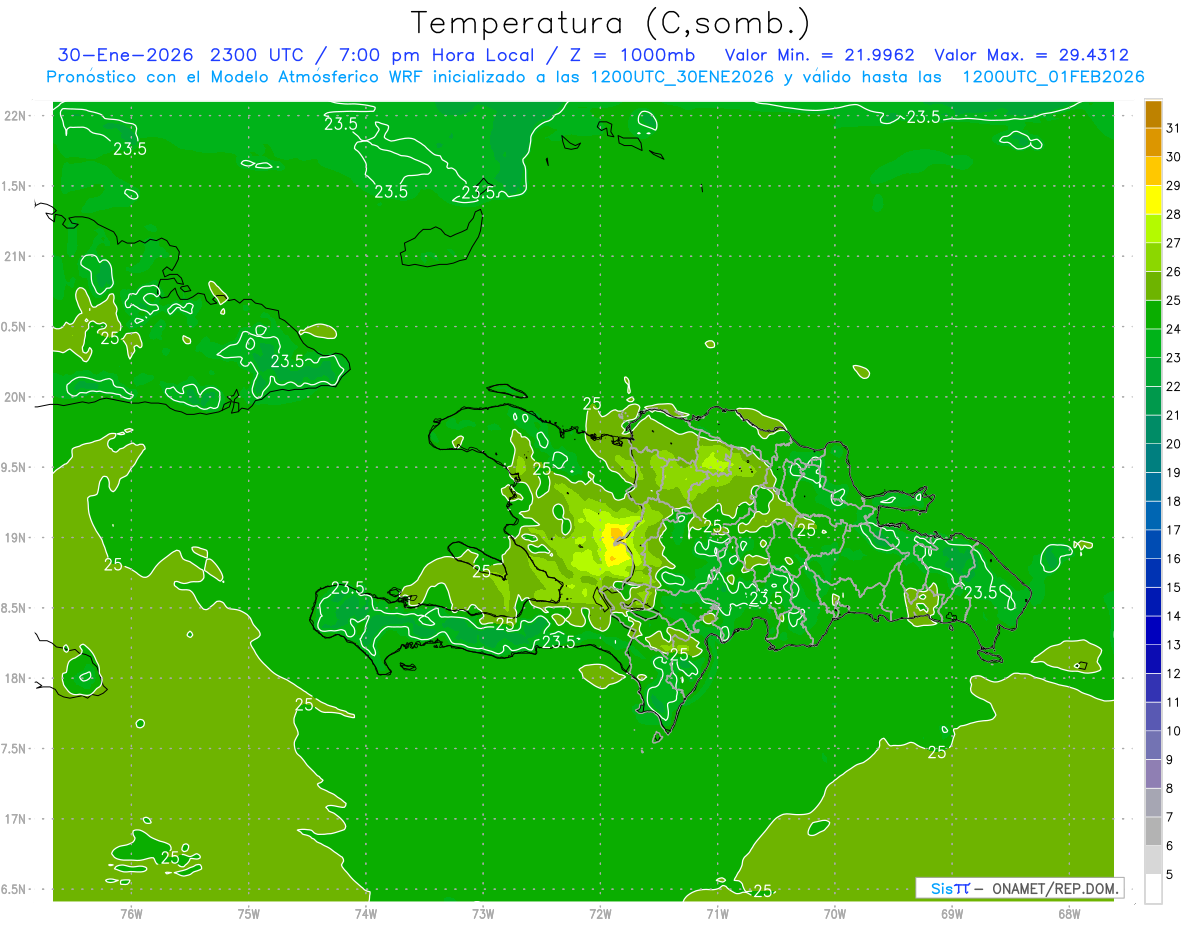This screenshot has height=927, width=1200.
Task: Click the '19N' latitude axis label
Action: point(16,537)
